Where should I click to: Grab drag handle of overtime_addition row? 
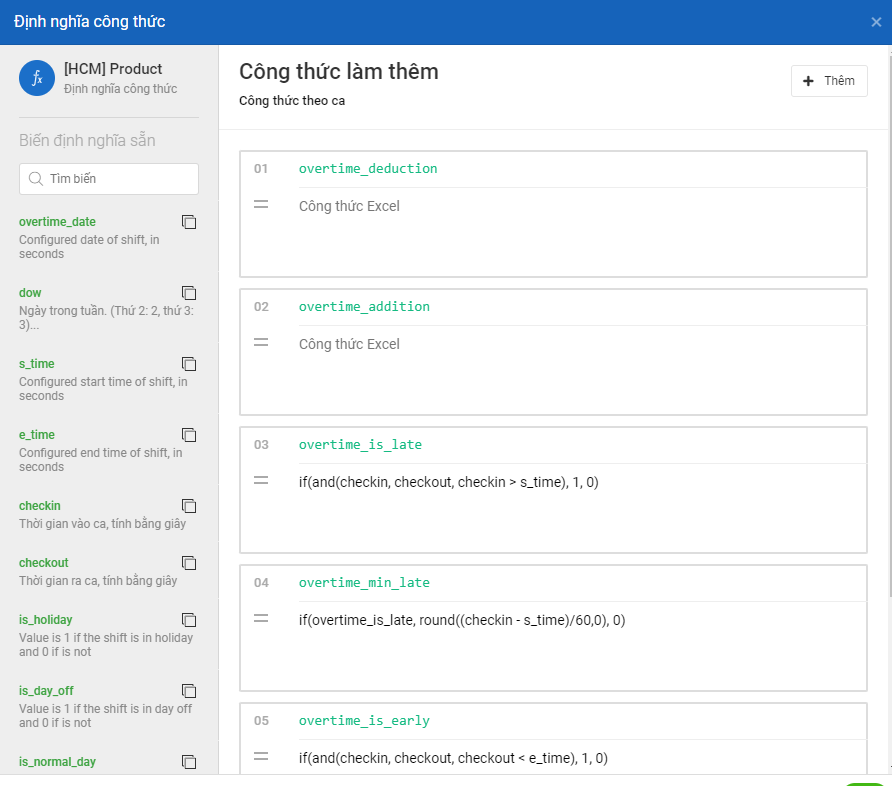[261, 342]
